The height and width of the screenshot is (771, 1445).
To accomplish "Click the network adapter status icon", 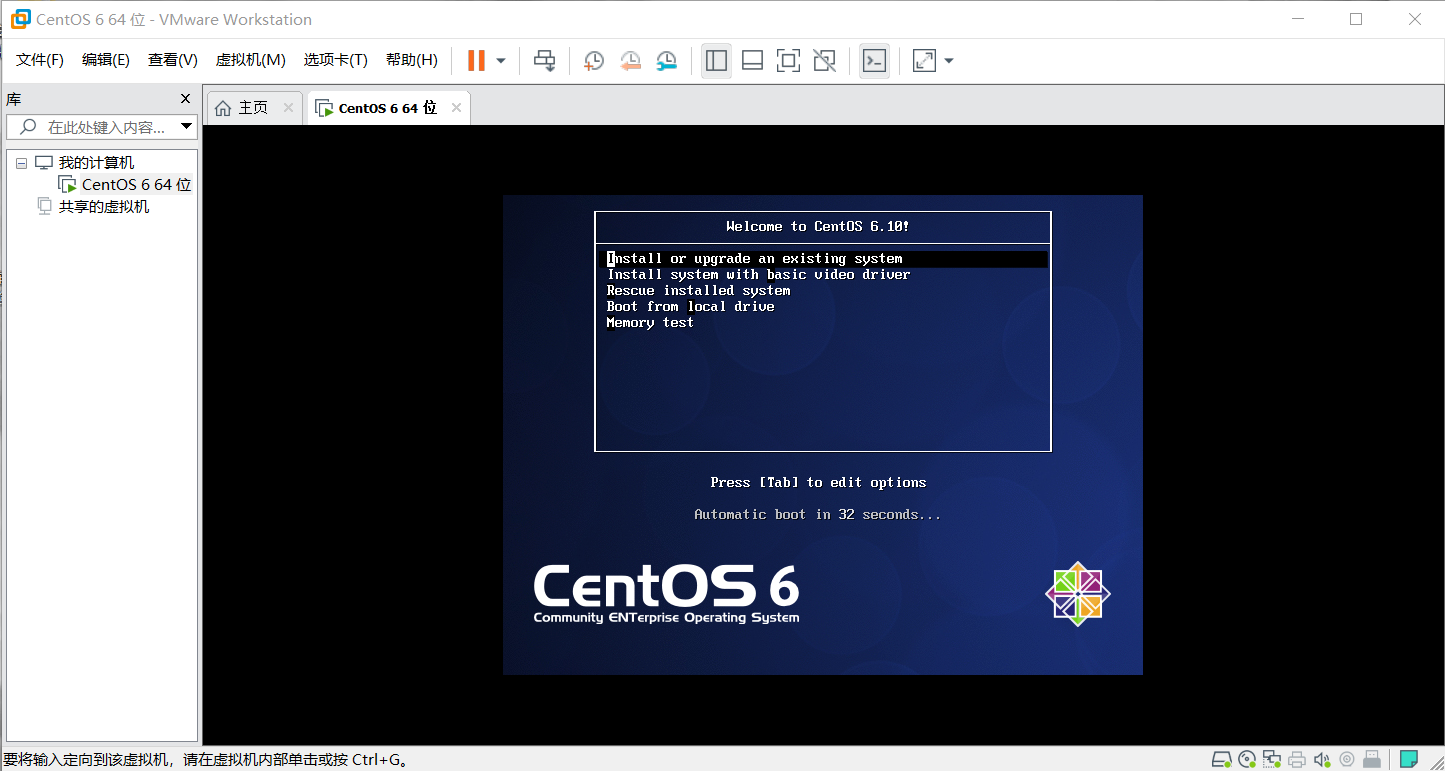I will click(x=1272, y=759).
